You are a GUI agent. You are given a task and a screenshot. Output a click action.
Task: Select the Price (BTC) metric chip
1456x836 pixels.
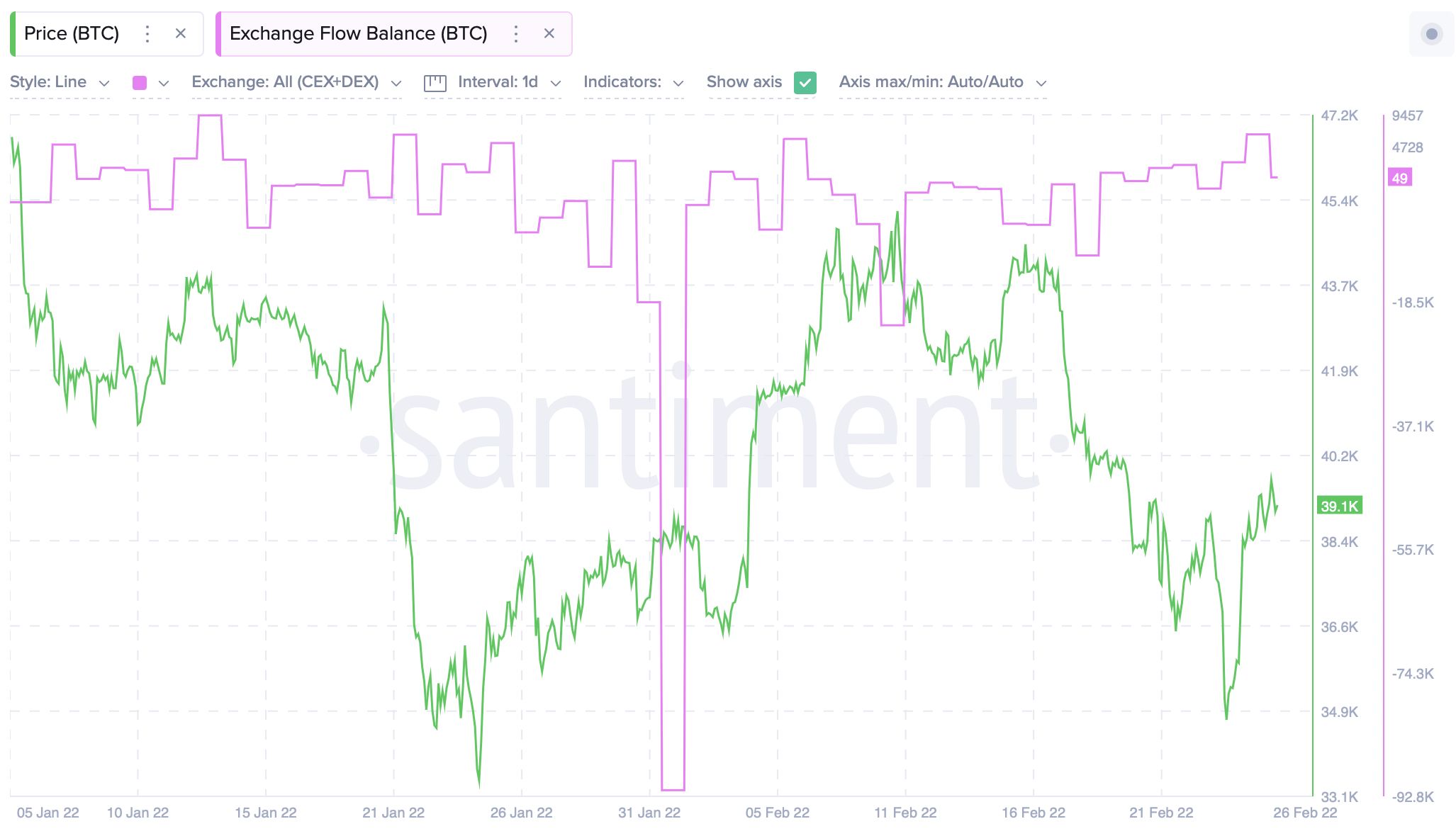tap(71, 33)
